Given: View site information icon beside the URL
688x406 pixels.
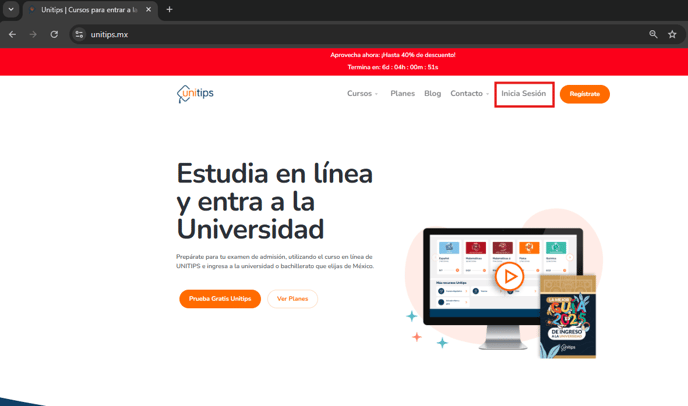Looking at the screenshot, I should point(80,34).
